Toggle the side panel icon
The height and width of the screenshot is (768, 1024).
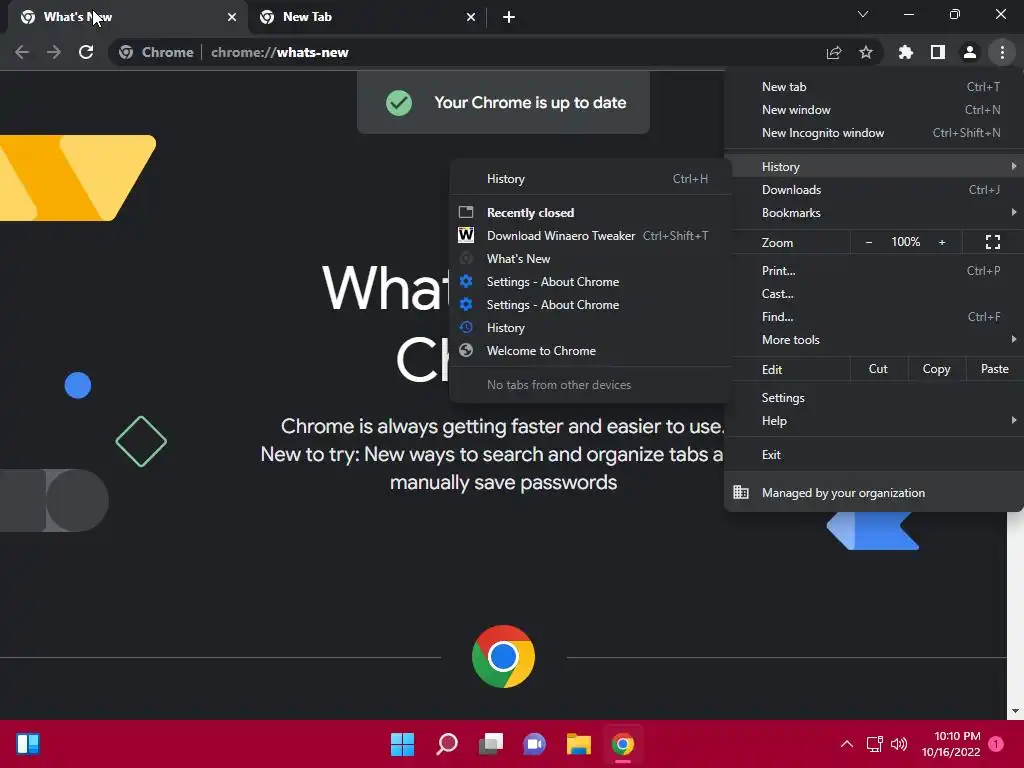pos(938,52)
